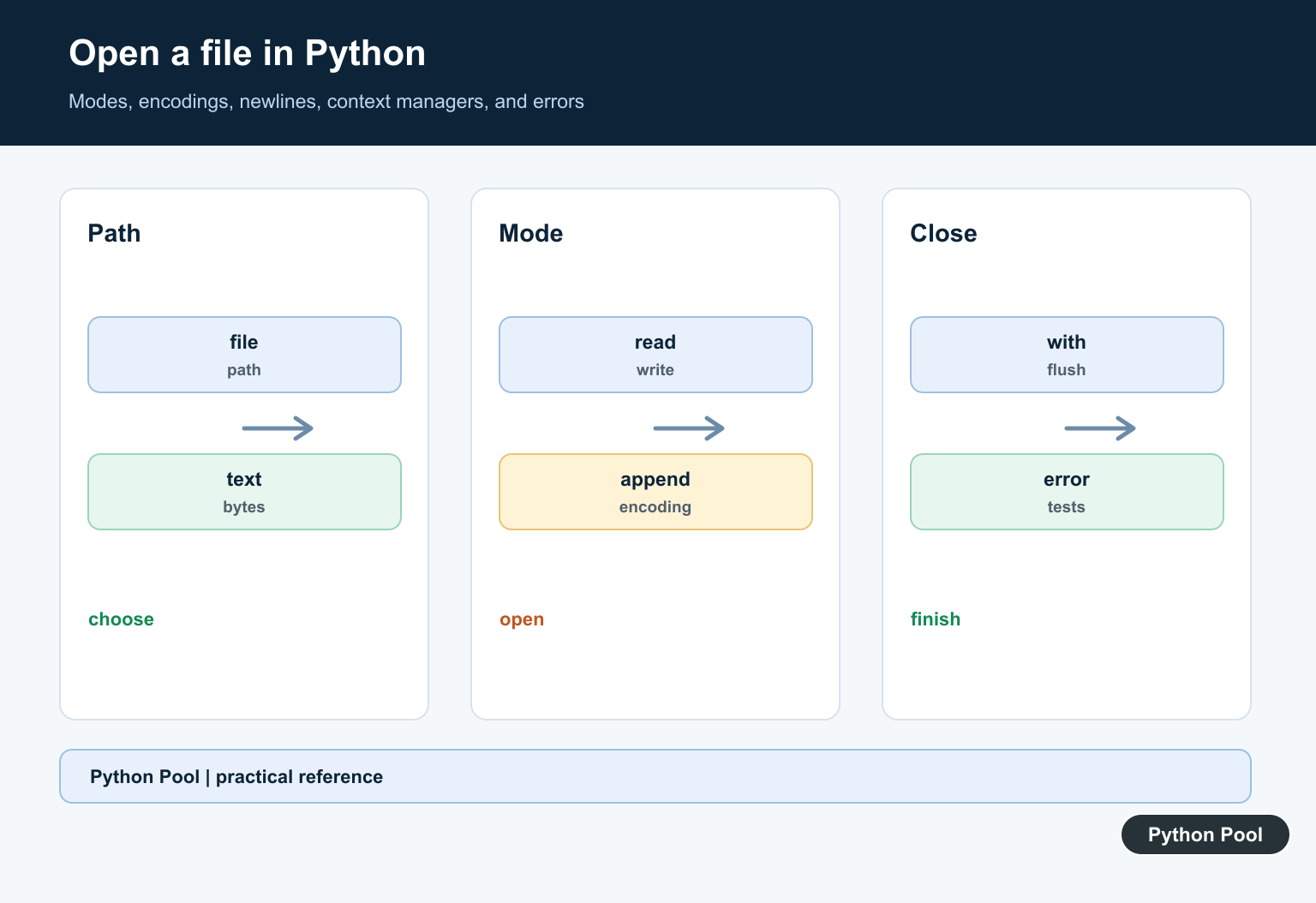
Task: Click the subtitle about modes and encodings
Action: pos(326,102)
